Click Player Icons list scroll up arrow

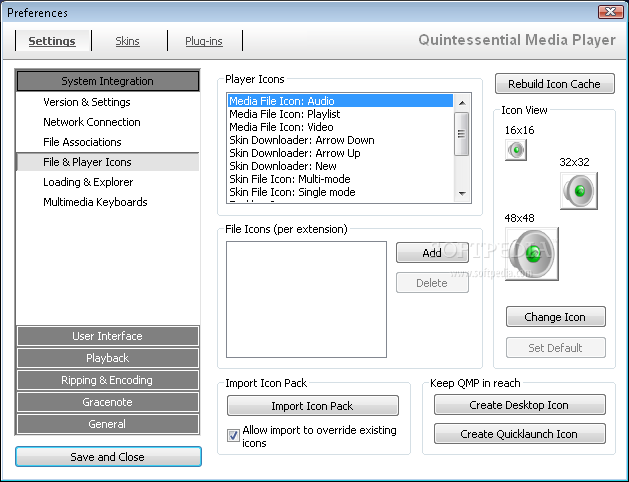coord(462,103)
